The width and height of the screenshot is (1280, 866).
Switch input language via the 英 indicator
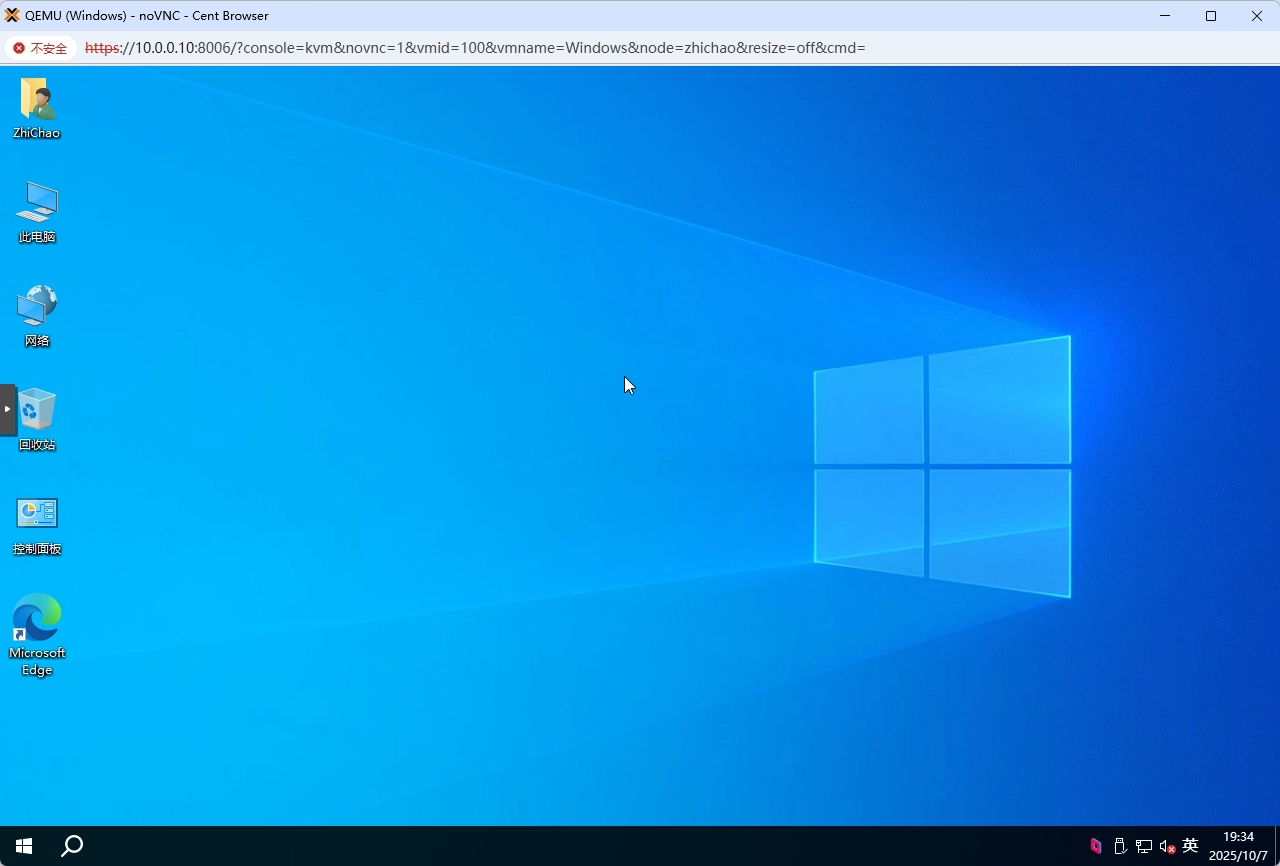coord(1189,845)
